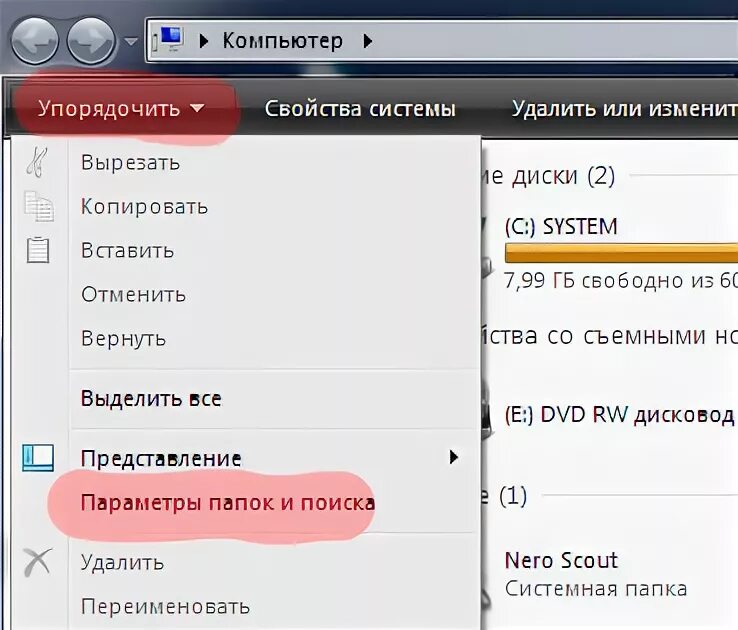Select the (C:) SYSTEM drive
This screenshot has width=738, height=630.
coord(561,227)
